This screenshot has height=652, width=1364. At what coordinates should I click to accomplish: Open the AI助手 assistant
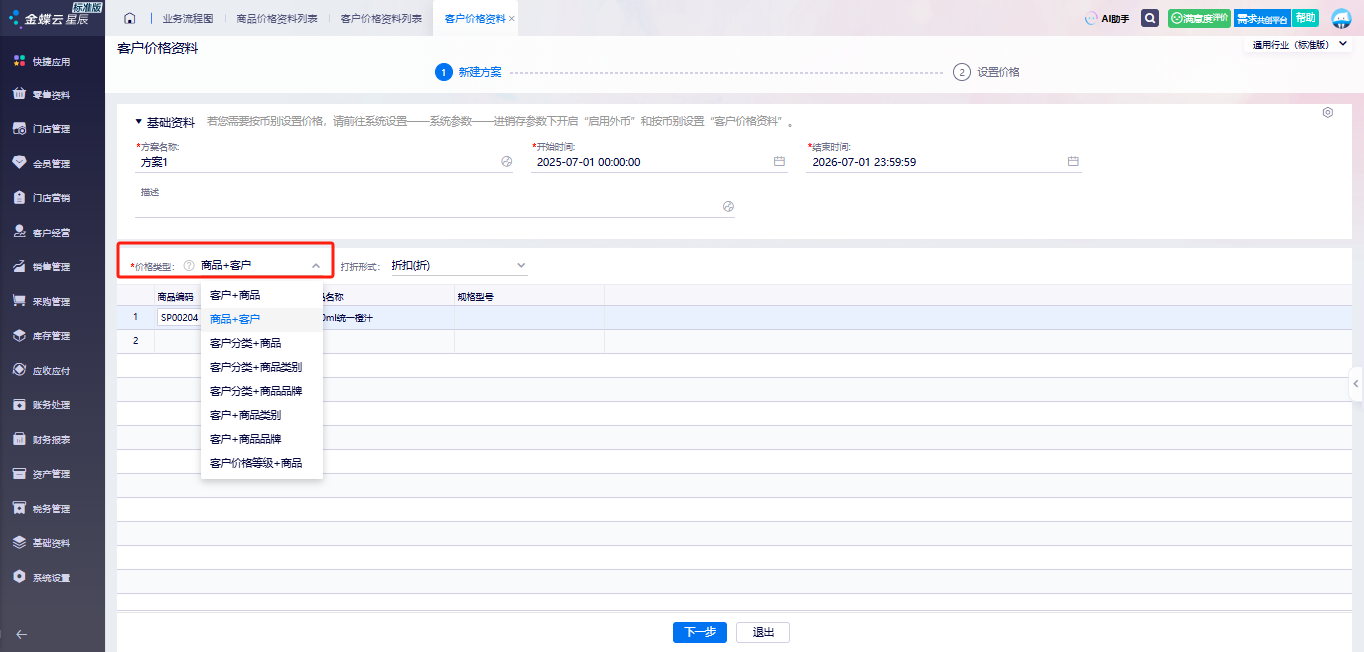point(1107,18)
